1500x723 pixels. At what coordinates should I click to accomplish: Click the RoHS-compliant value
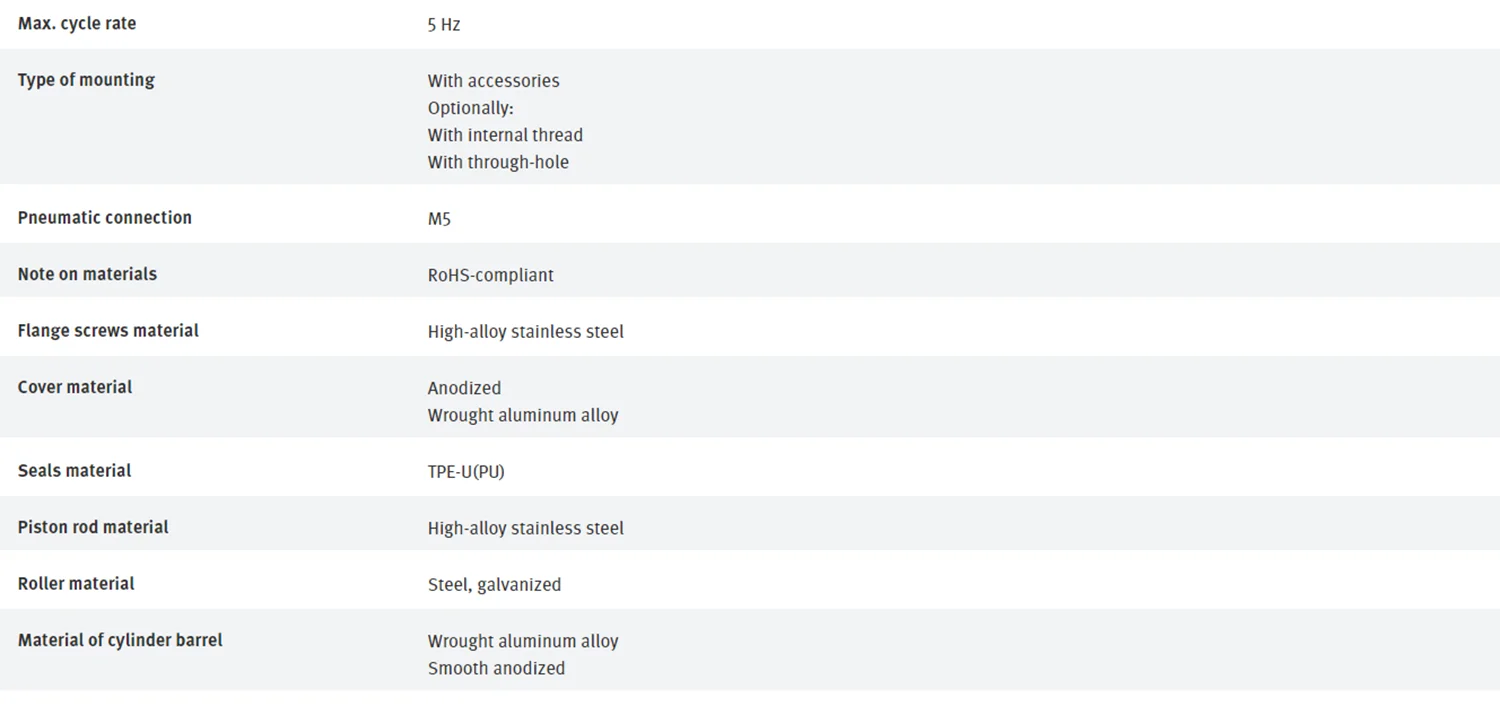tap(491, 275)
